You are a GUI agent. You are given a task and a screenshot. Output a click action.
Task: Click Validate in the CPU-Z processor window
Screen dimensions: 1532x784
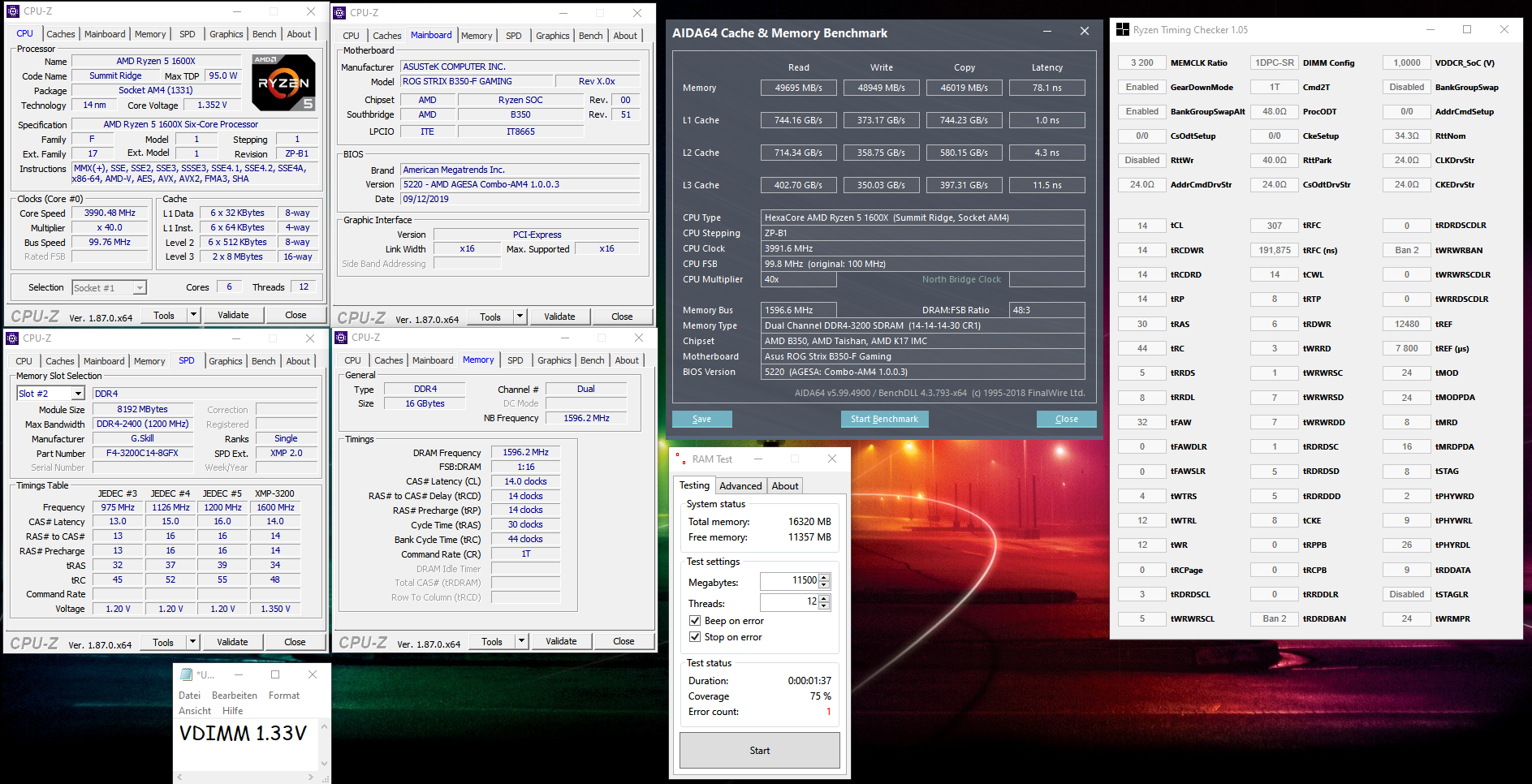(233, 315)
